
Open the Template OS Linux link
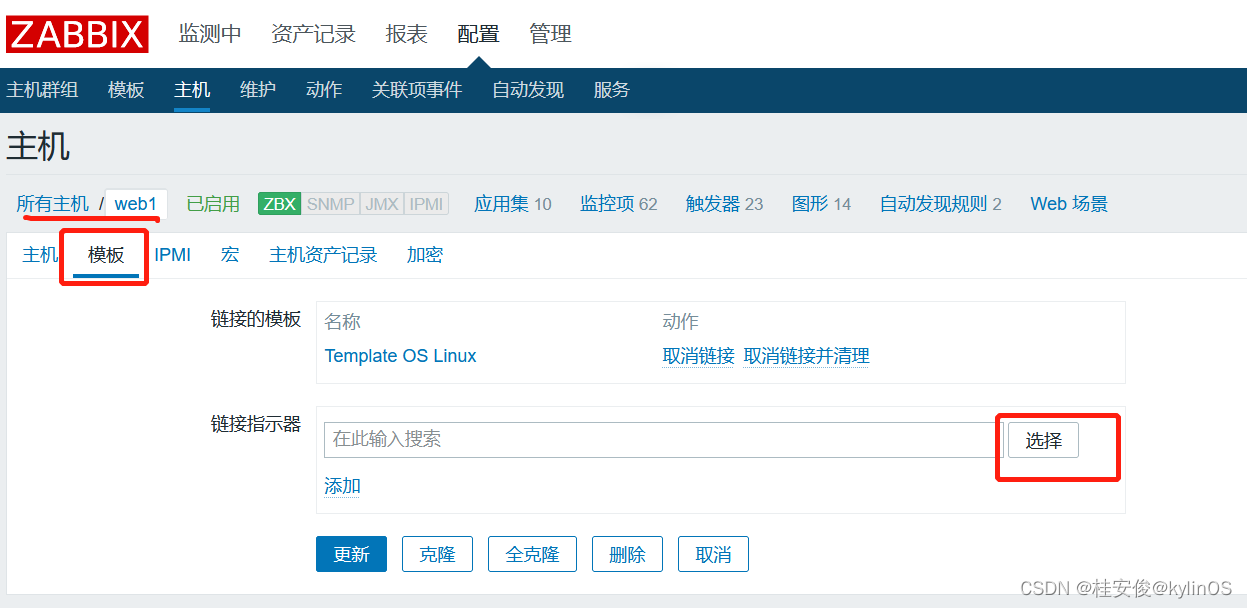(x=400, y=356)
